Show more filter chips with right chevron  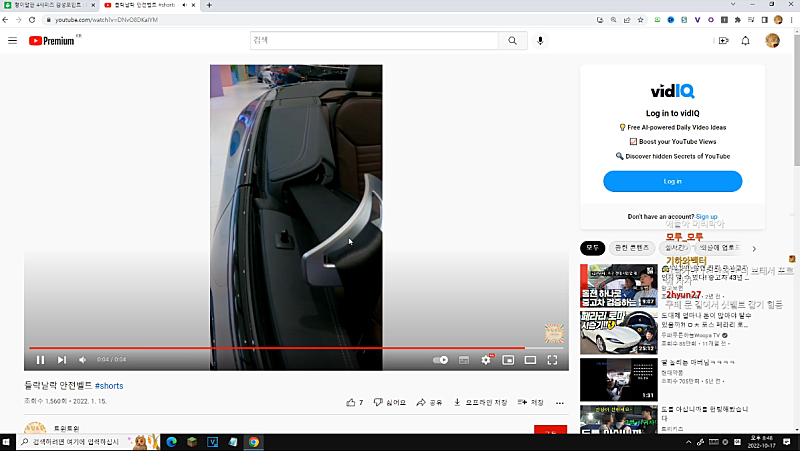(x=754, y=249)
